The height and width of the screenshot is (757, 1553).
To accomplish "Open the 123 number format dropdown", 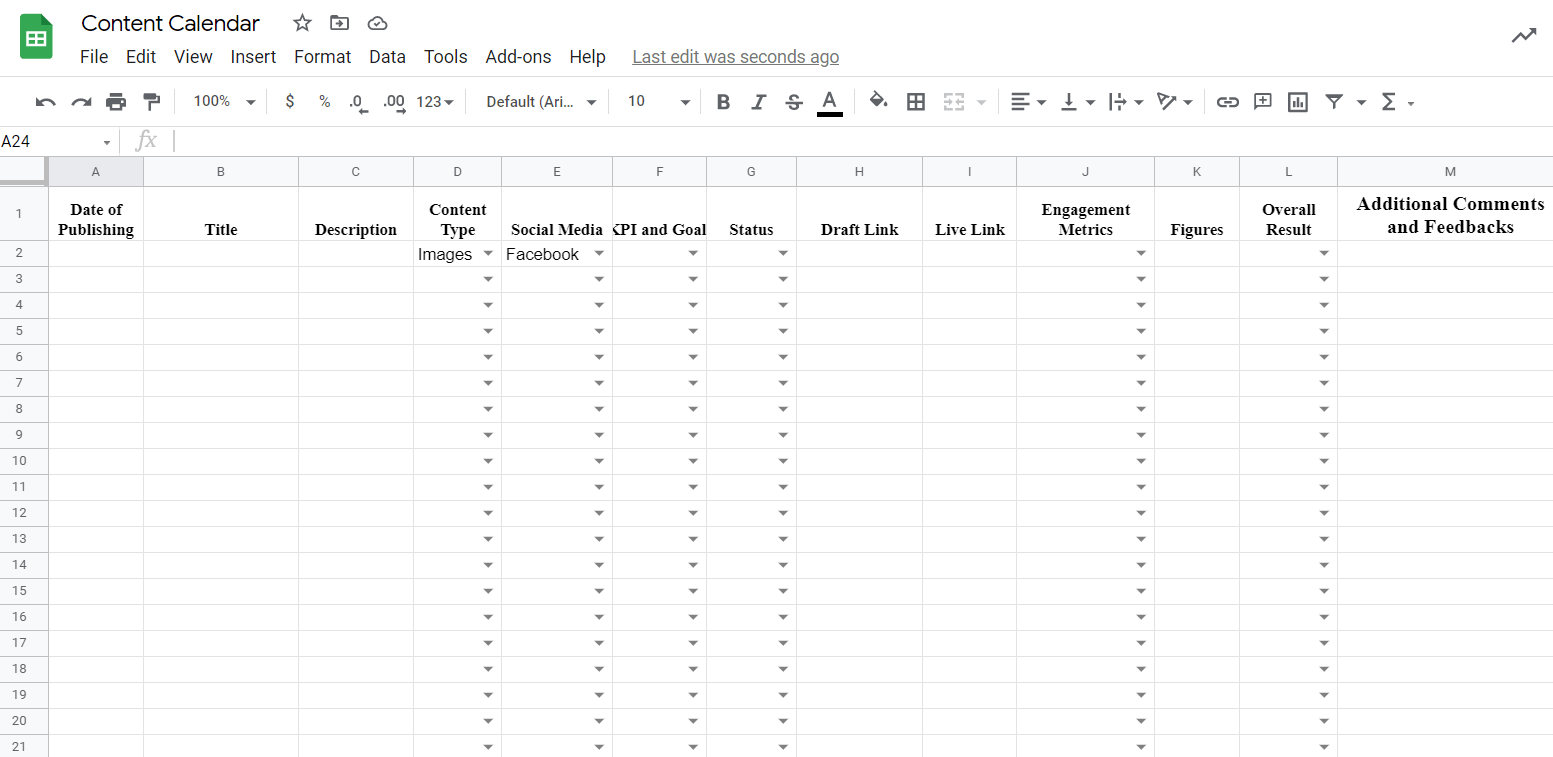I will pyautogui.click(x=435, y=102).
